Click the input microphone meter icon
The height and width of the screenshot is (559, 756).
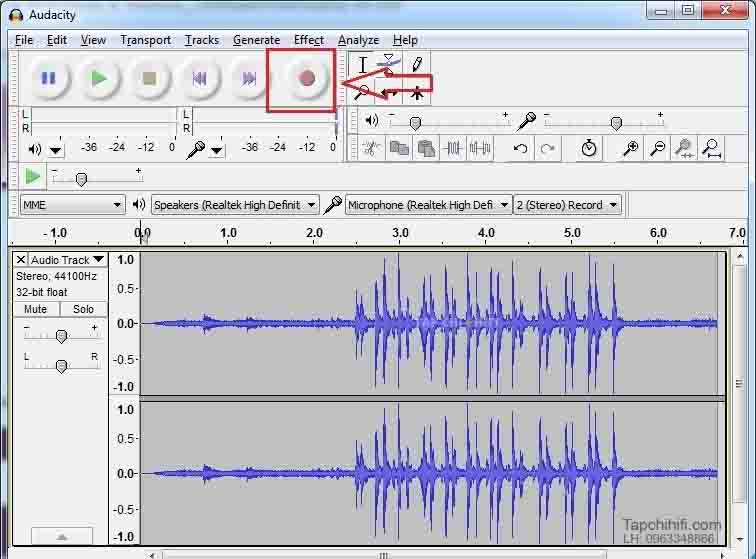[x=196, y=150]
